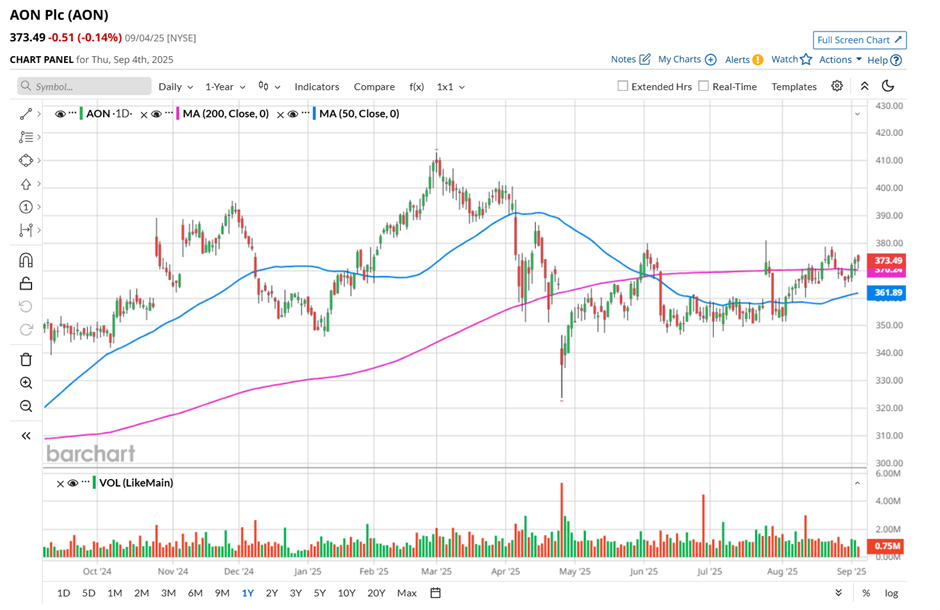Undo the last chart action
940x610 pixels.
pos(25,307)
